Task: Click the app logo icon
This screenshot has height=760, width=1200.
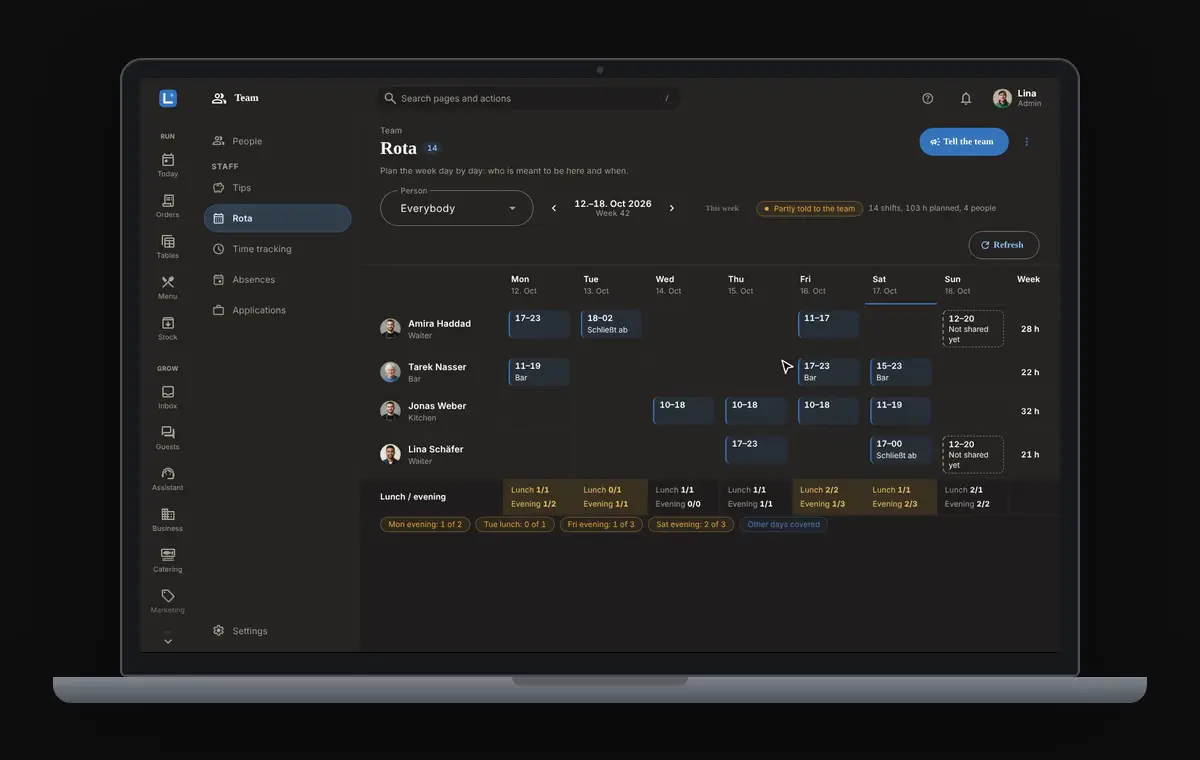Action: pyautogui.click(x=167, y=98)
